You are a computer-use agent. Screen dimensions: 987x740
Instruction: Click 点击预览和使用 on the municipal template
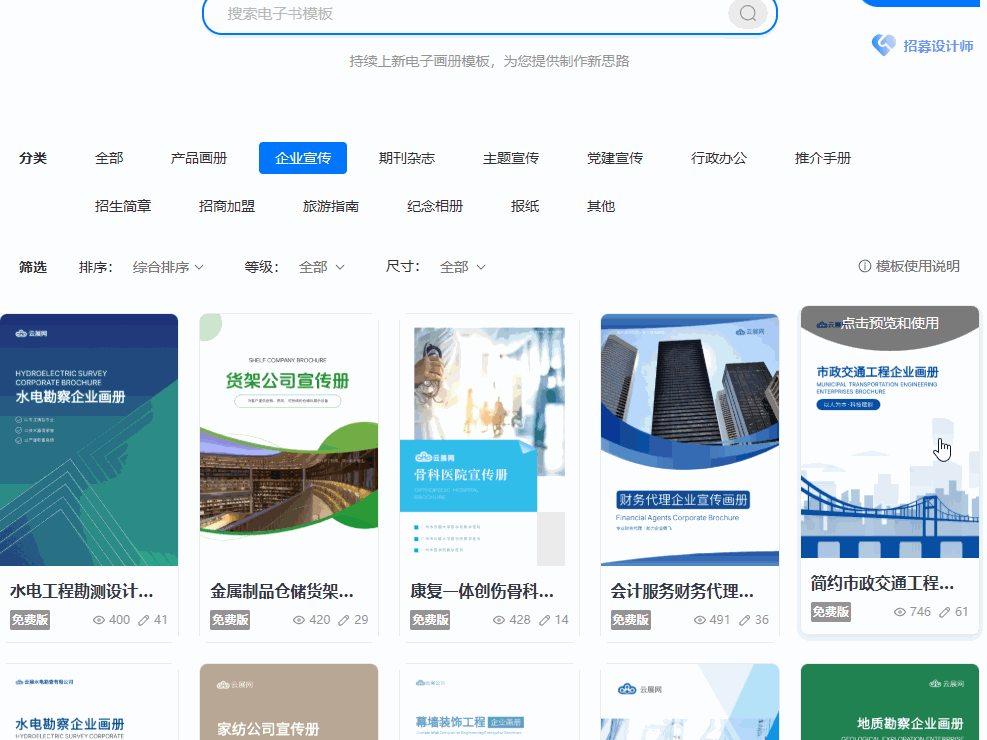889,323
